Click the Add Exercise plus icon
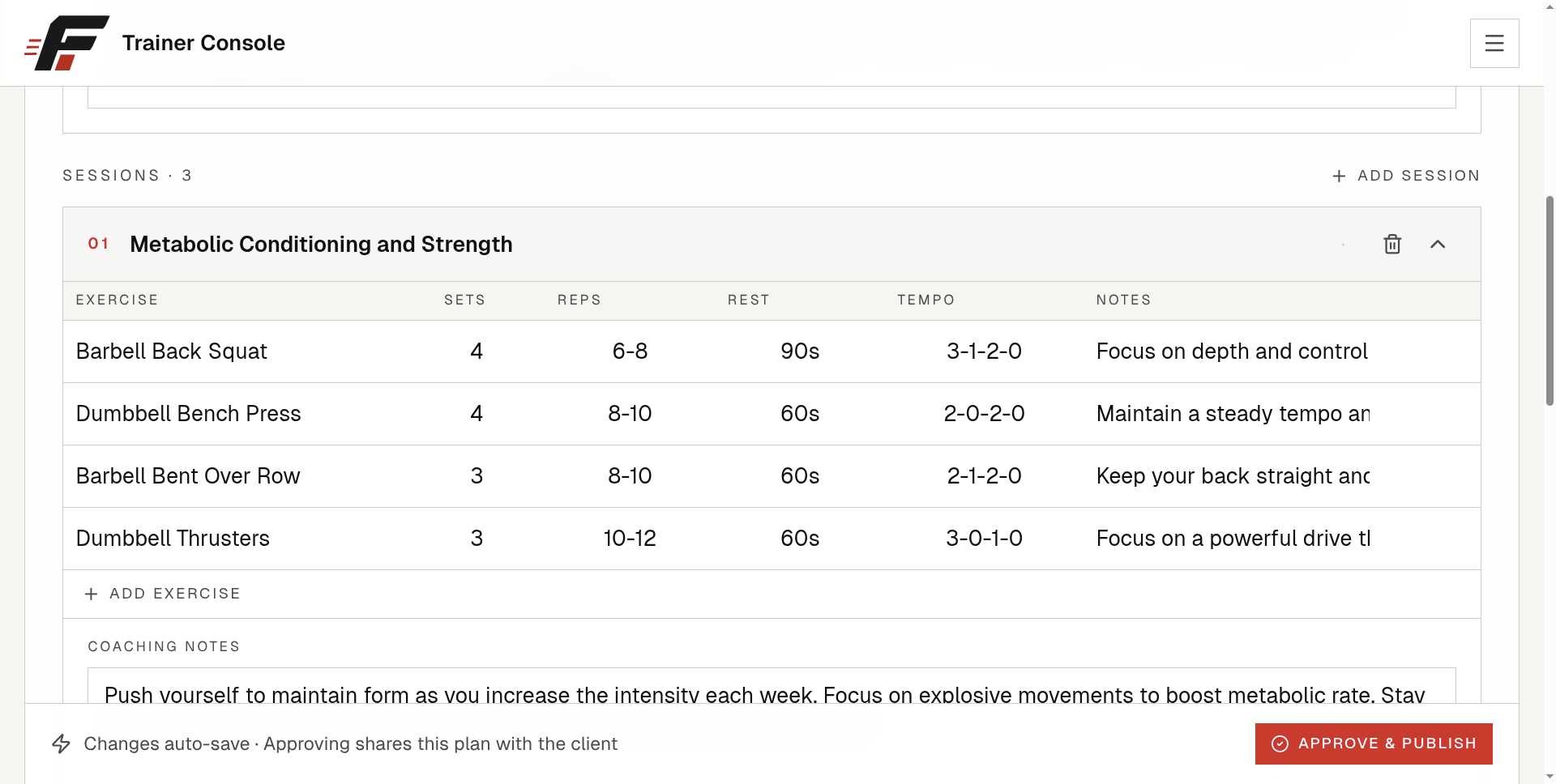Image resolution: width=1556 pixels, height=784 pixels. tap(91, 594)
